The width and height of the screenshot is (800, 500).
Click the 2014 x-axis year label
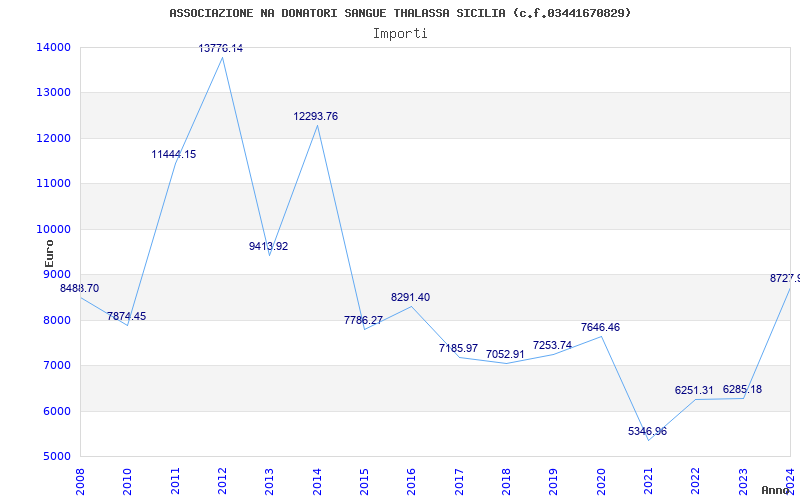point(317,481)
